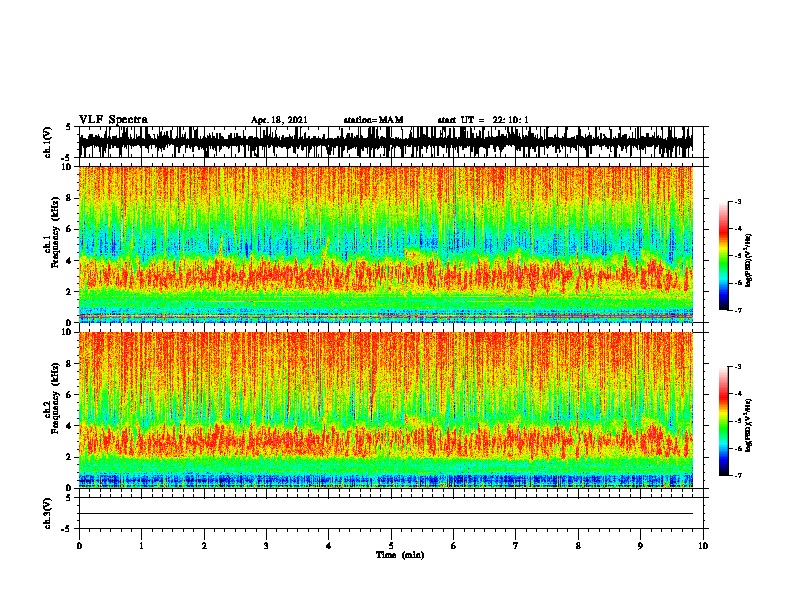This screenshot has width=792, height=612.
Task: Click the ch.1 spectrogram color bar
Action: coord(724,256)
